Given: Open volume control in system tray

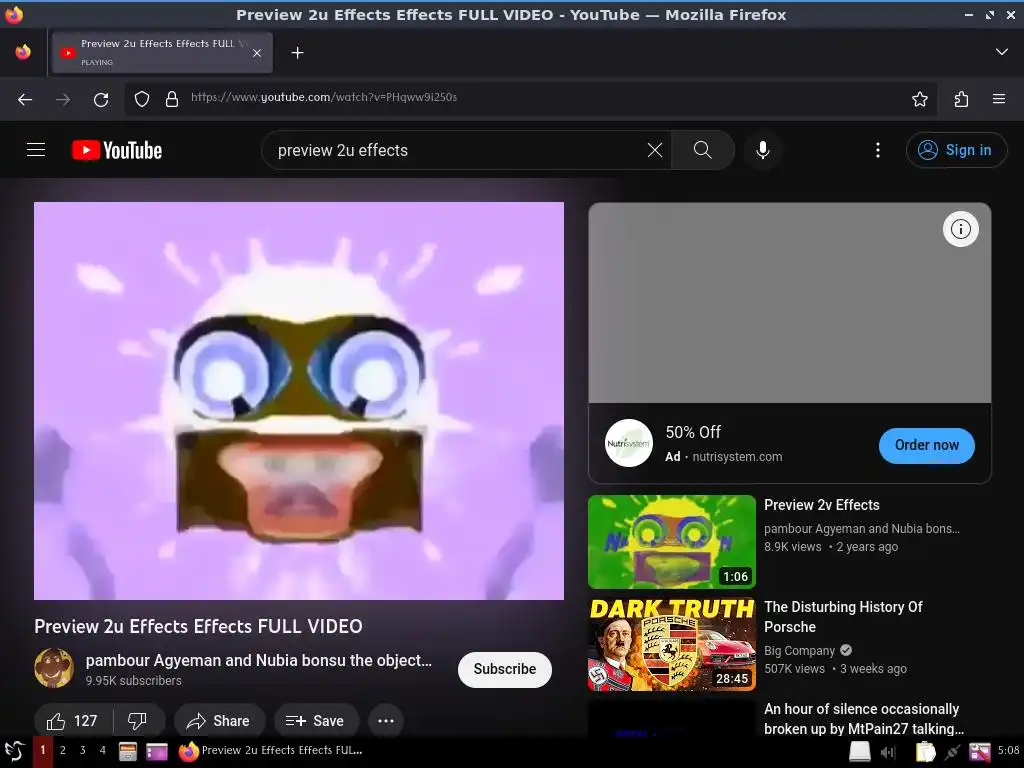Looking at the screenshot, I should click(889, 752).
